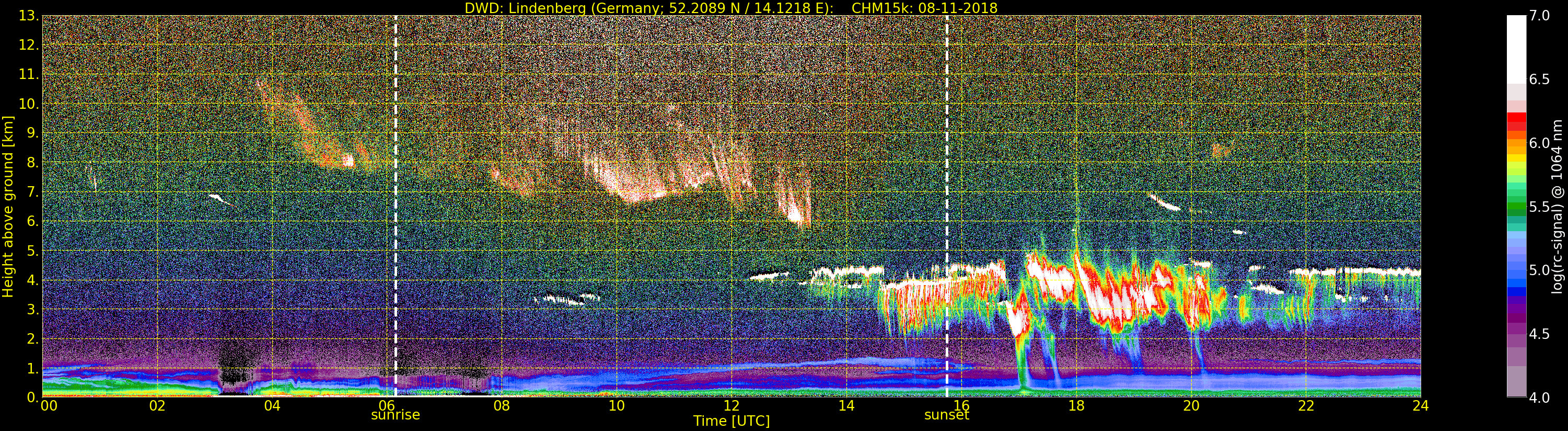Click colorbar tick value '4.0'
Viewport: 1568px width, 431px height.
1539,398
